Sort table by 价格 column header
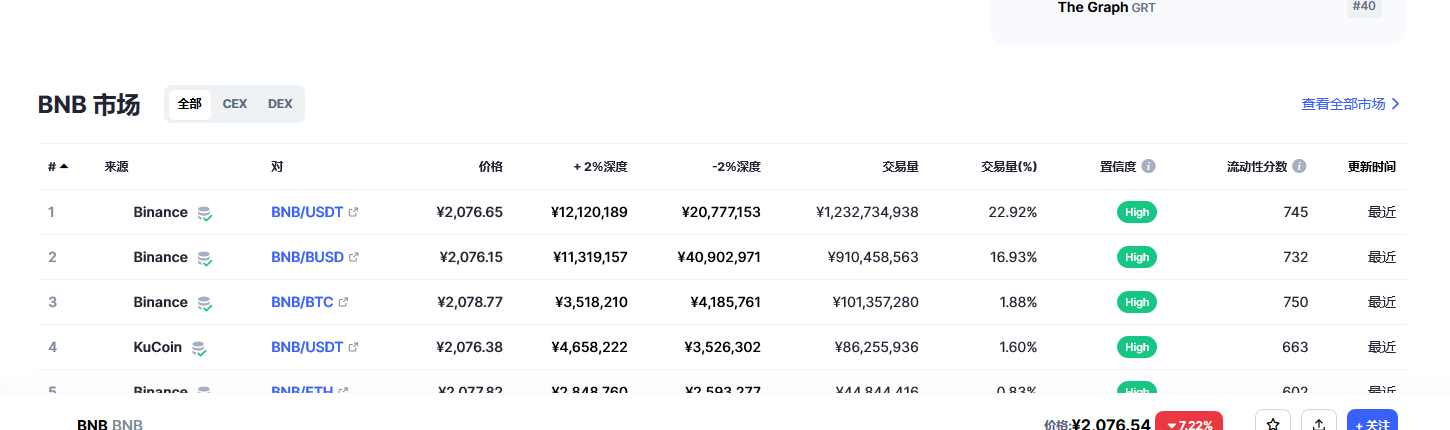1450x430 pixels. point(491,167)
